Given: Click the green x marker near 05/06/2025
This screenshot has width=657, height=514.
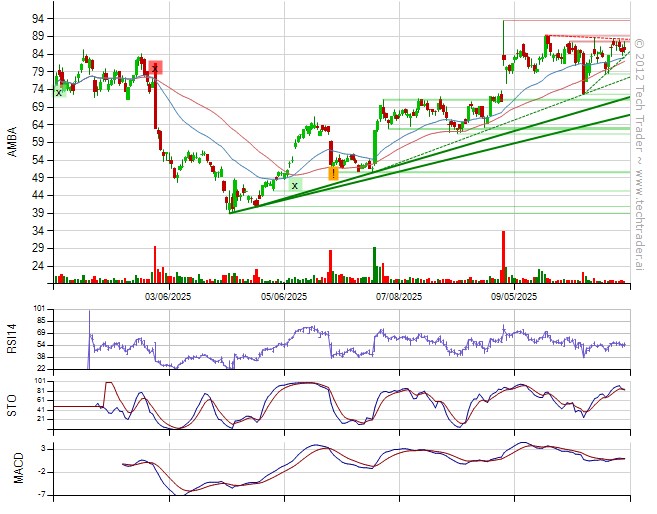Looking at the screenshot, I should coord(294,185).
